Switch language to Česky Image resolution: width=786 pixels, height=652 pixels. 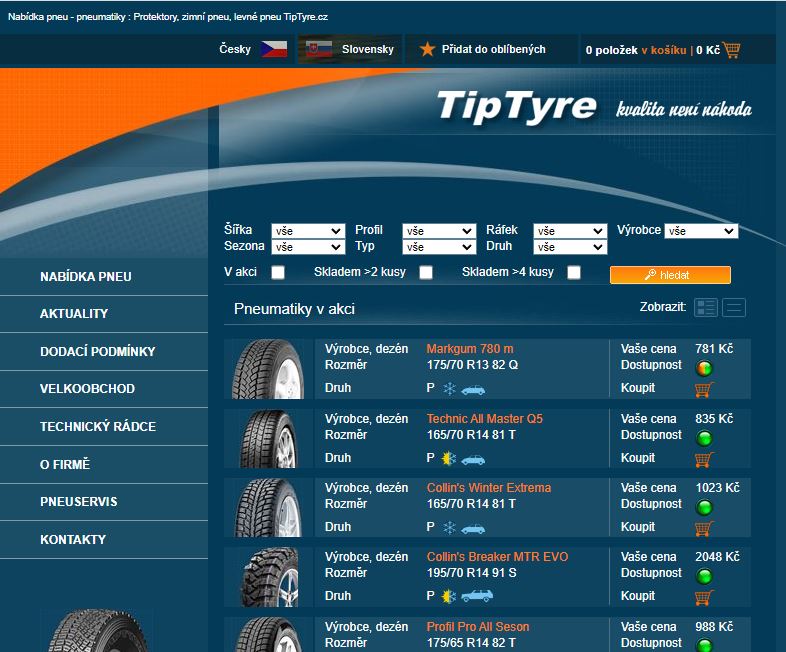[235, 49]
